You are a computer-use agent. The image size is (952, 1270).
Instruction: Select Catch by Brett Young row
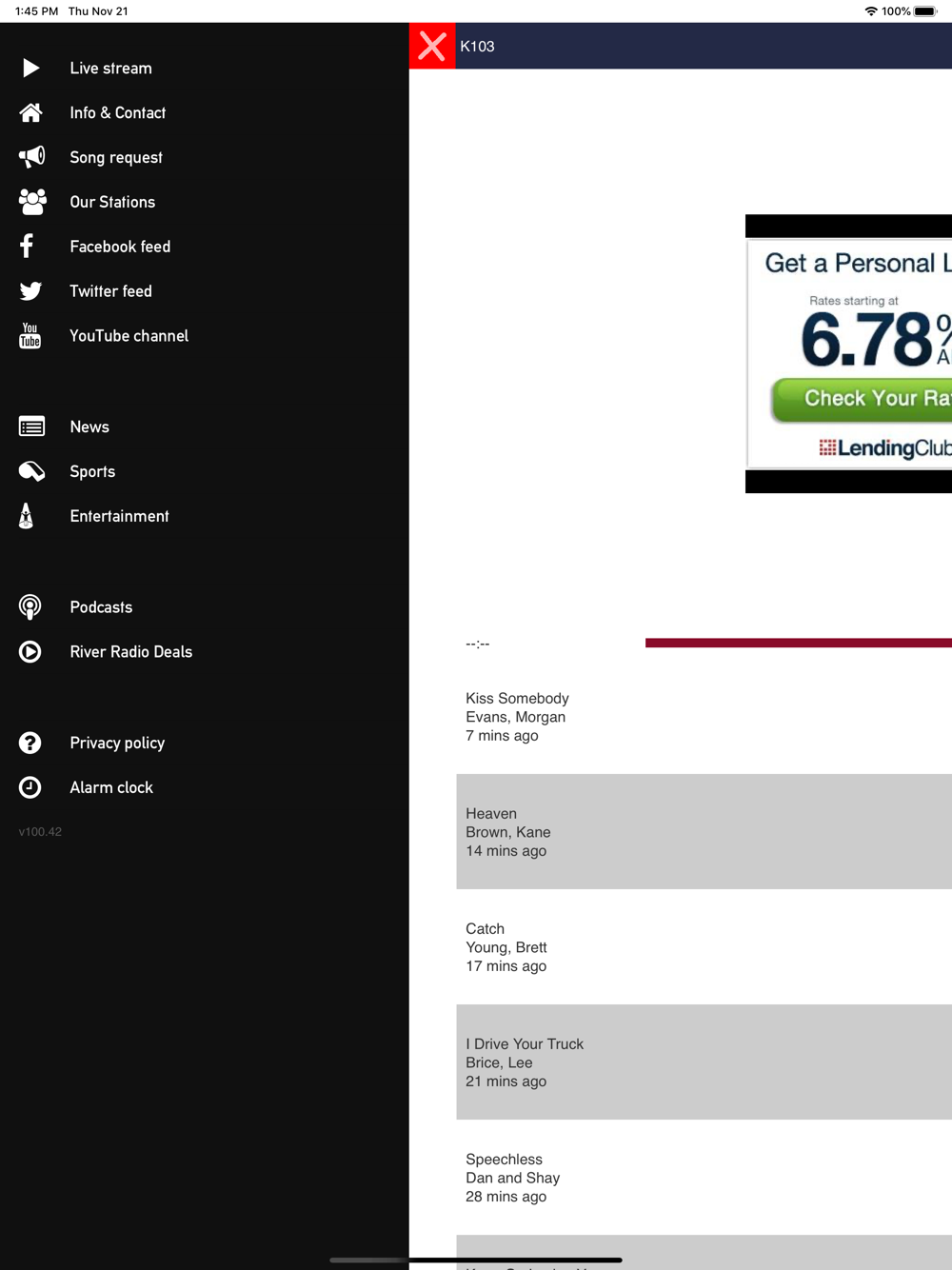click(704, 947)
